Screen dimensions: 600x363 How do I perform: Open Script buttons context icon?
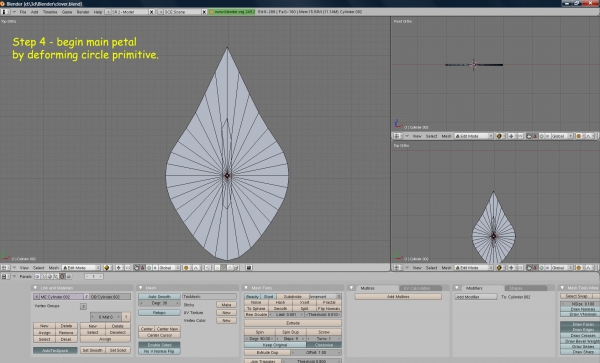(x=44, y=276)
